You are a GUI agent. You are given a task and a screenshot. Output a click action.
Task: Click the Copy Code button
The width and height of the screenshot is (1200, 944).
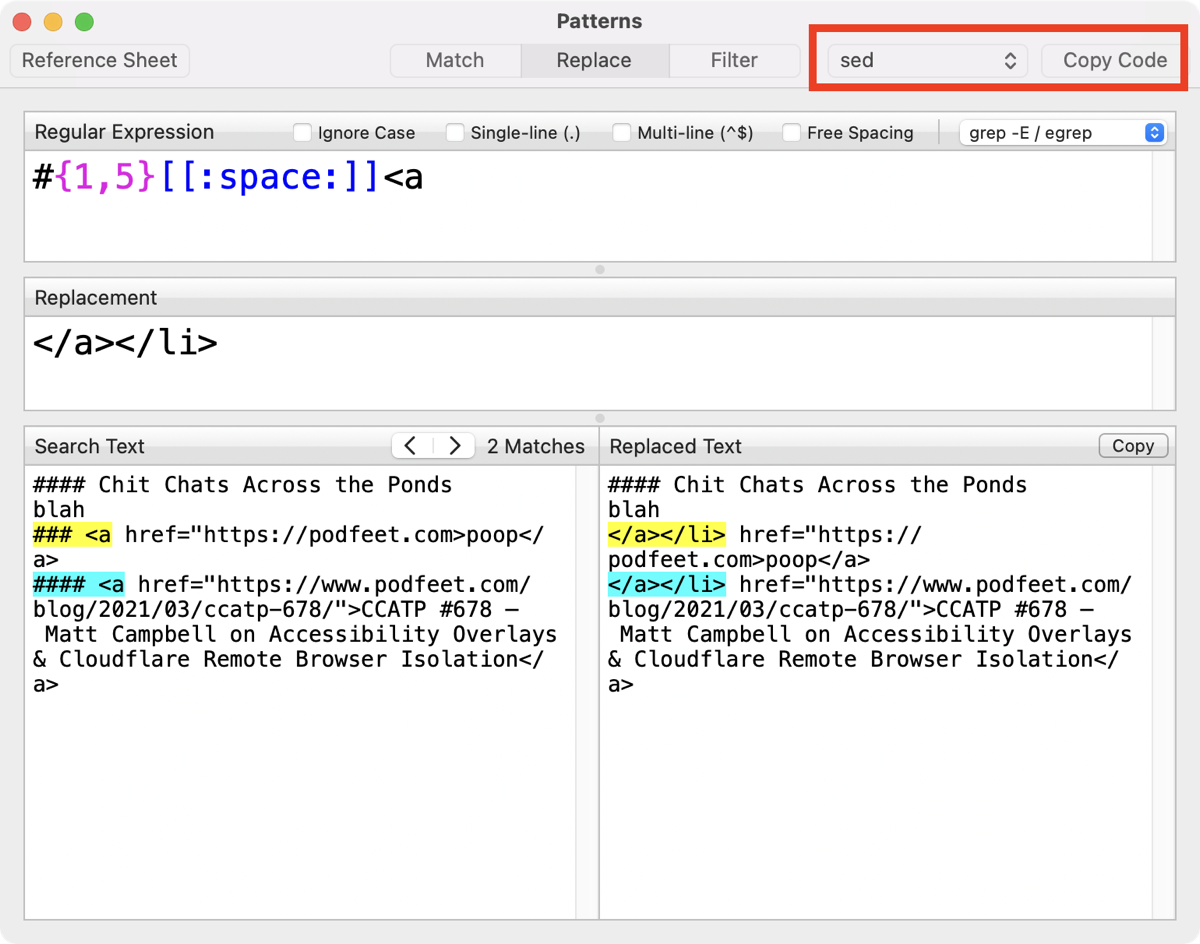pyautogui.click(x=1114, y=60)
